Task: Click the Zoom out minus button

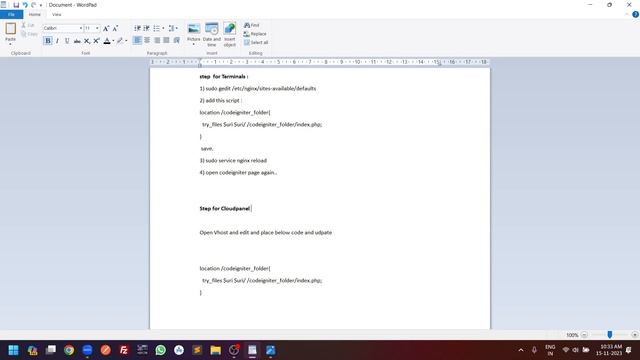Action: [x=584, y=335]
